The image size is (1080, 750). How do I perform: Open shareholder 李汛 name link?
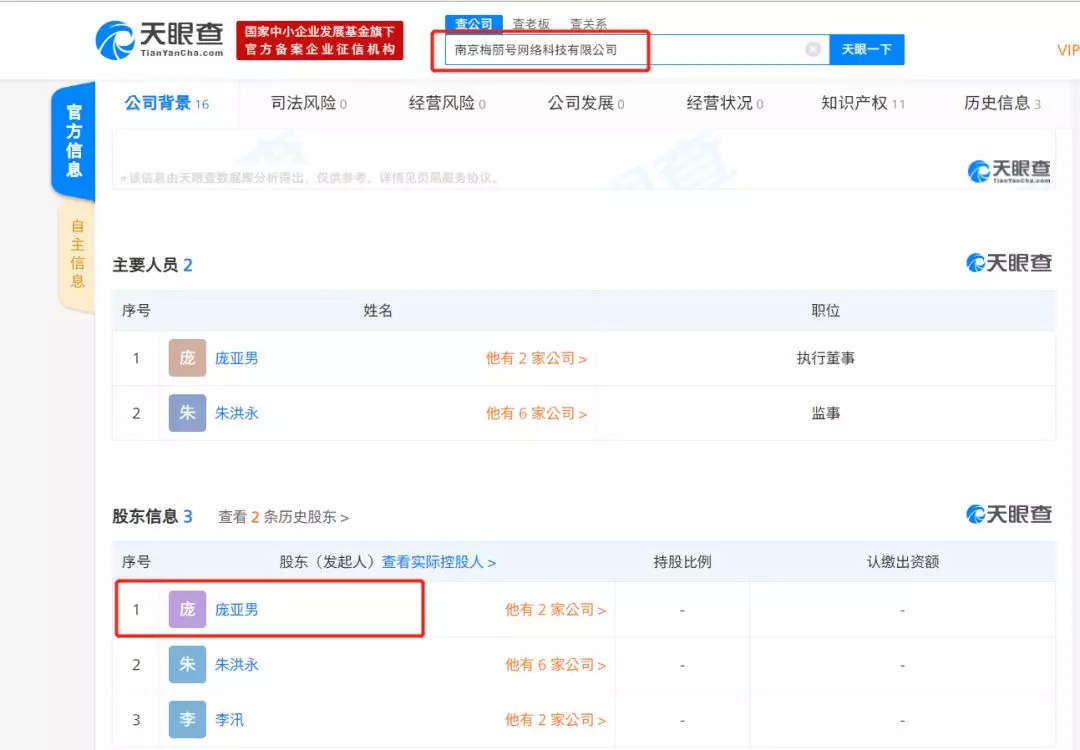pyautogui.click(x=229, y=720)
